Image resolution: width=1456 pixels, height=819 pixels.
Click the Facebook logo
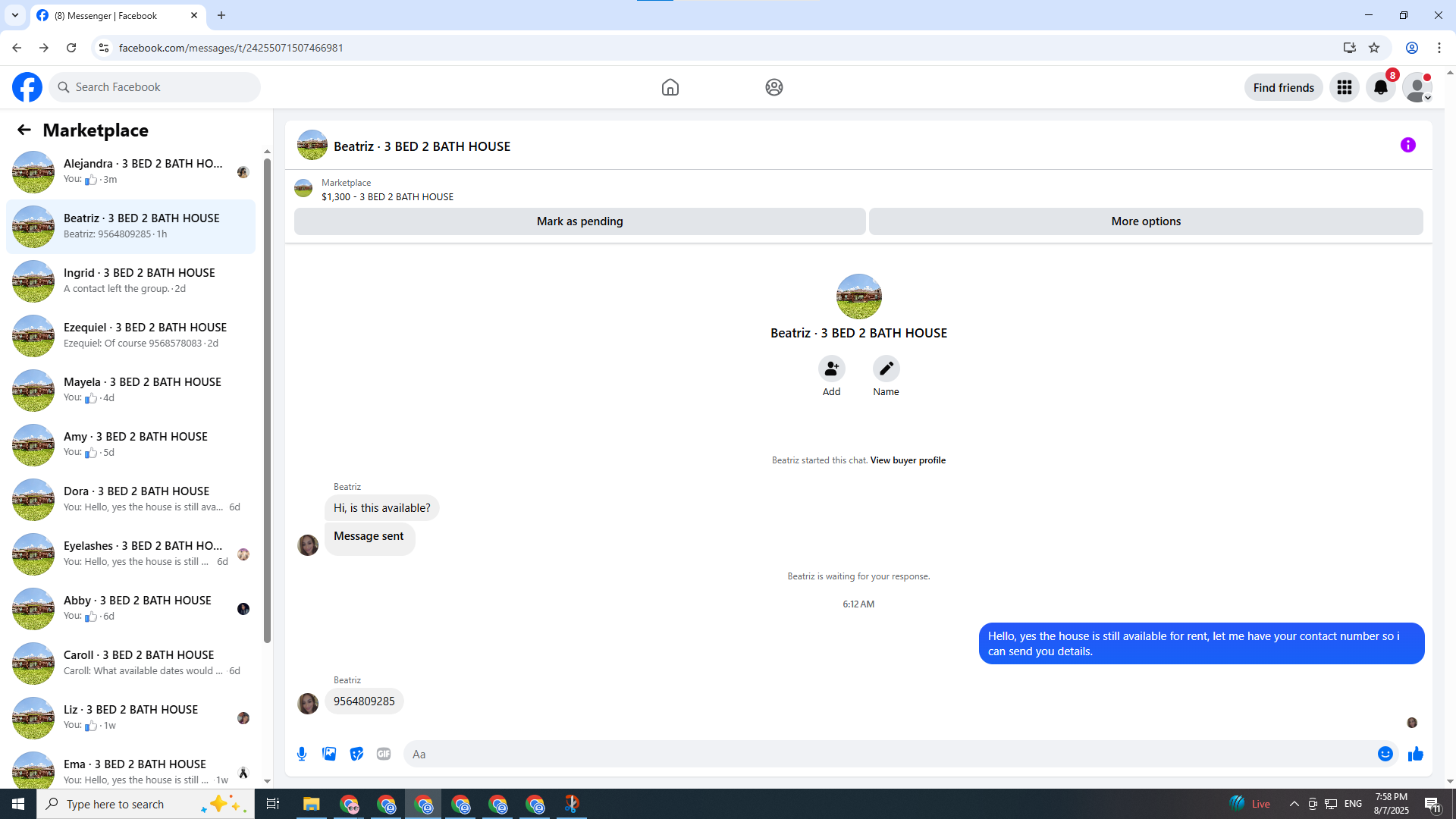27,87
